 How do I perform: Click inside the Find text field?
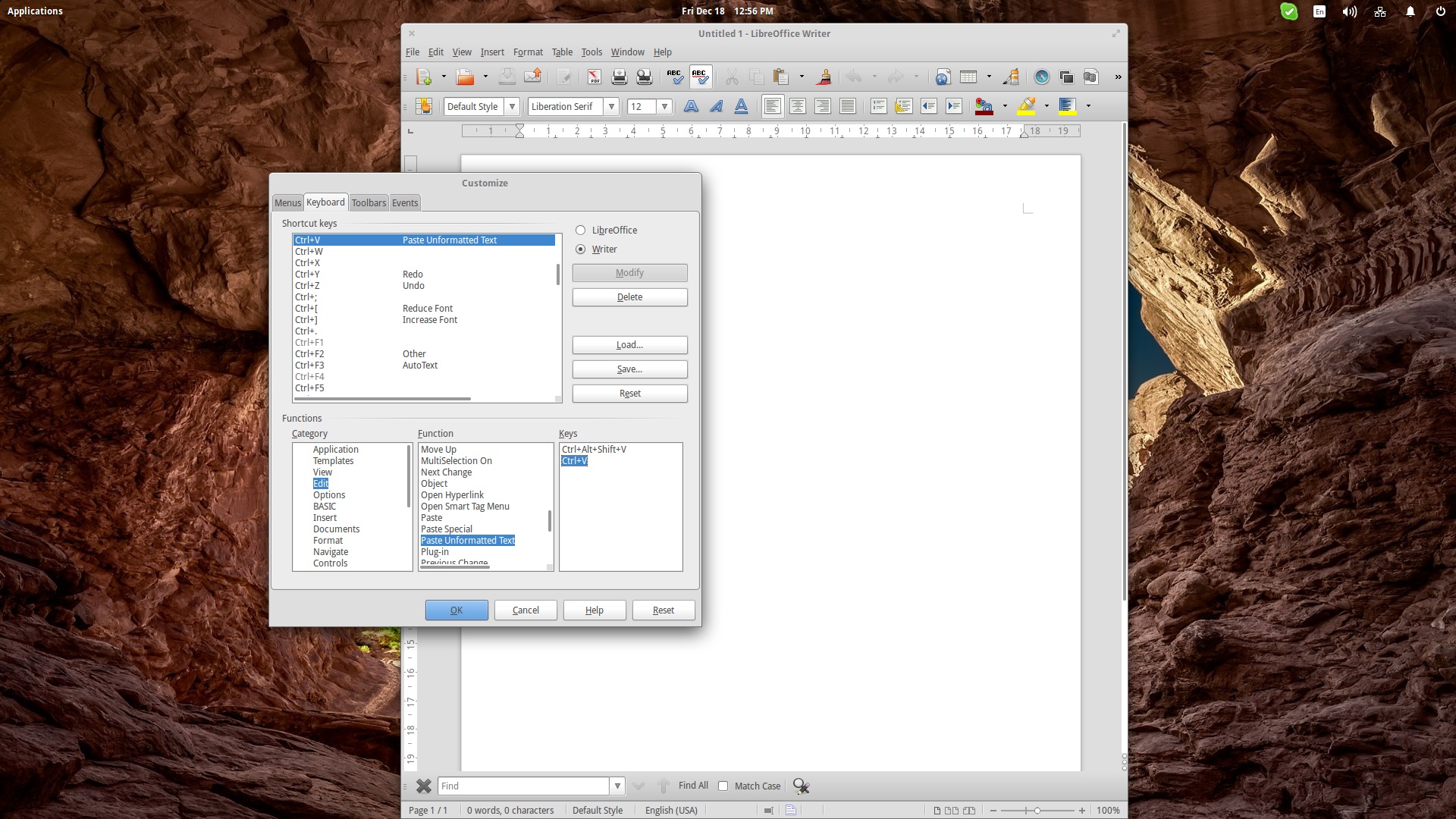click(x=523, y=786)
